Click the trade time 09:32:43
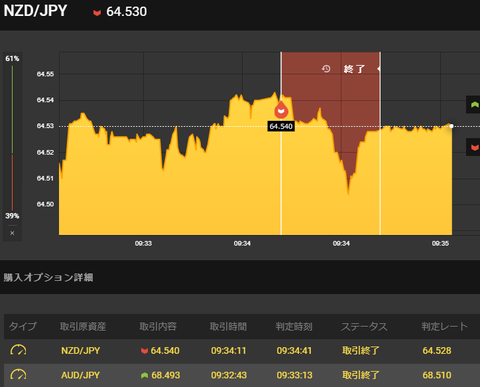 click(x=229, y=375)
